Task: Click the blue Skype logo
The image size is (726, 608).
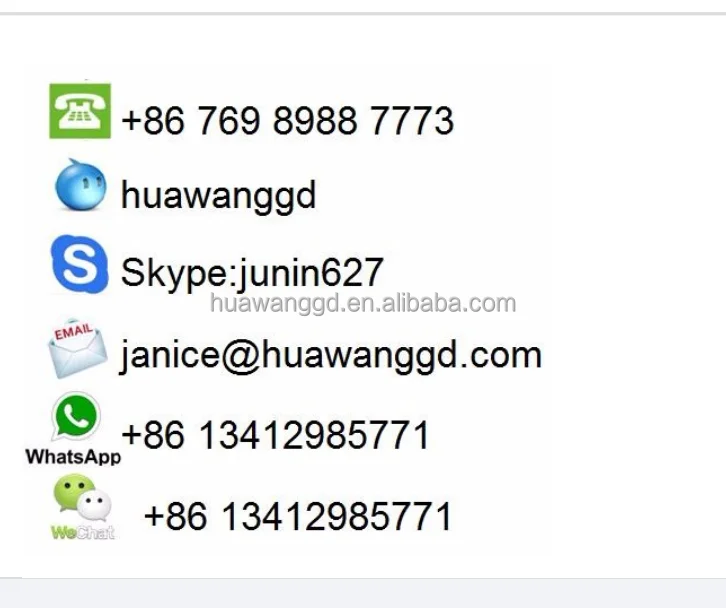Action: coord(80,264)
